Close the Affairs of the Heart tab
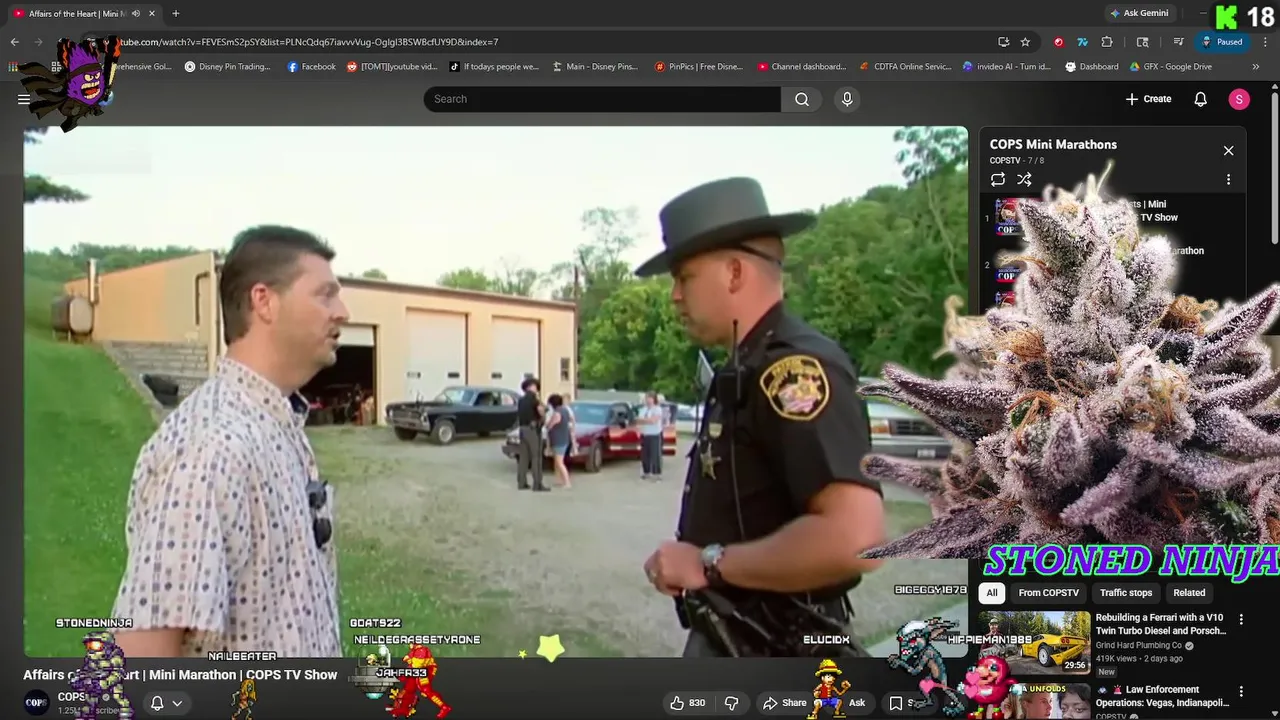The width and height of the screenshot is (1280, 720). pos(153,13)
